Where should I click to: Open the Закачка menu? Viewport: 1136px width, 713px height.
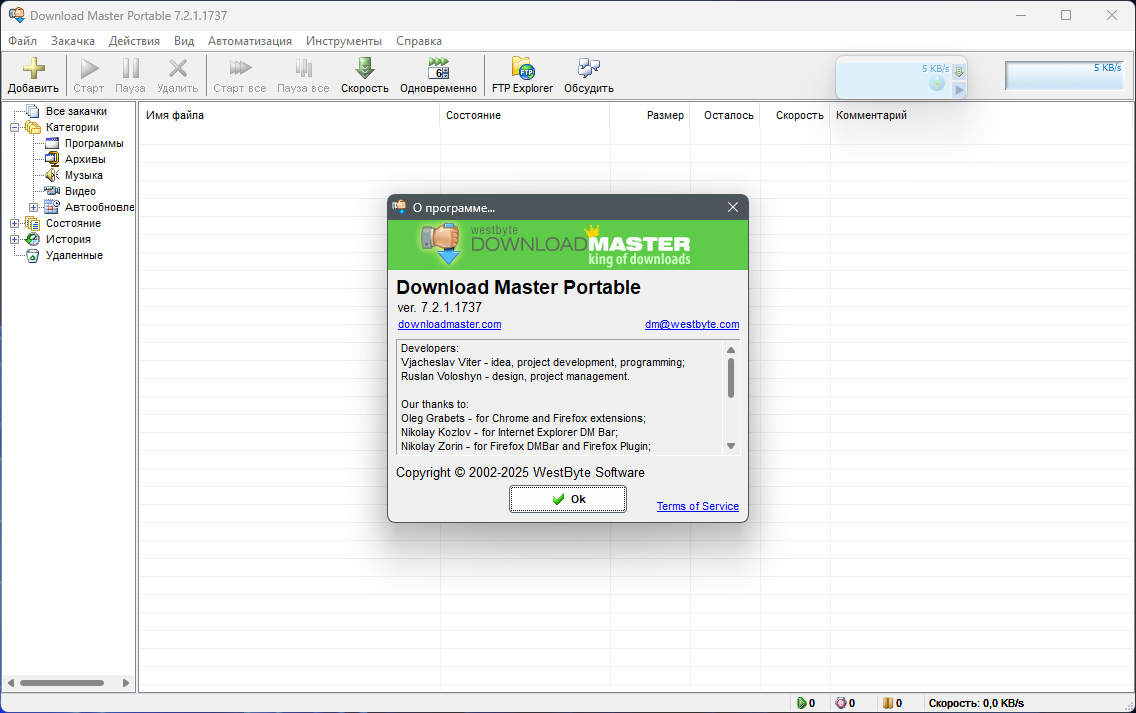click(x=72, y=41)
